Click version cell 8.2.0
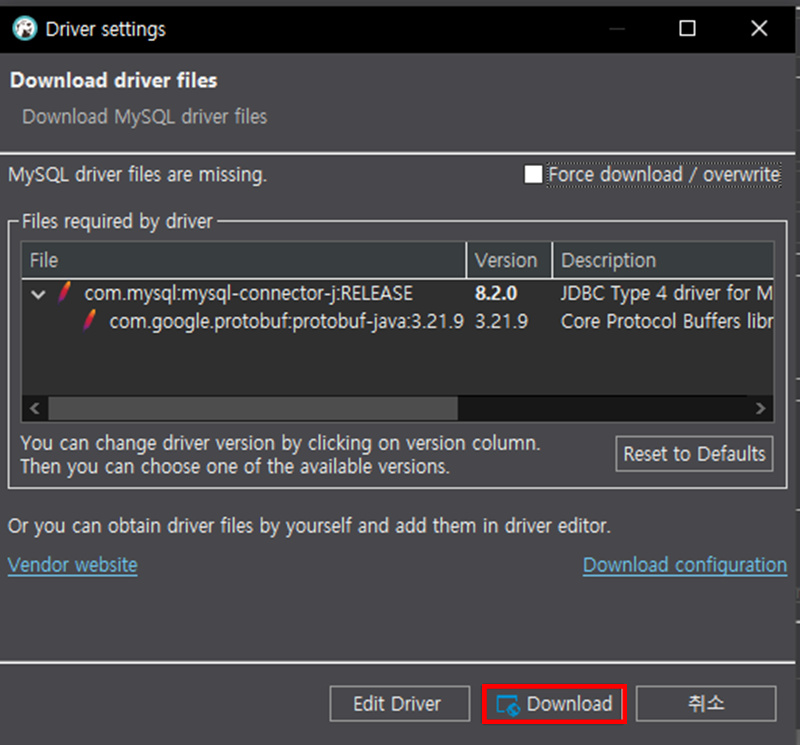Screen dimensions: 800x745 pos(496,293)
